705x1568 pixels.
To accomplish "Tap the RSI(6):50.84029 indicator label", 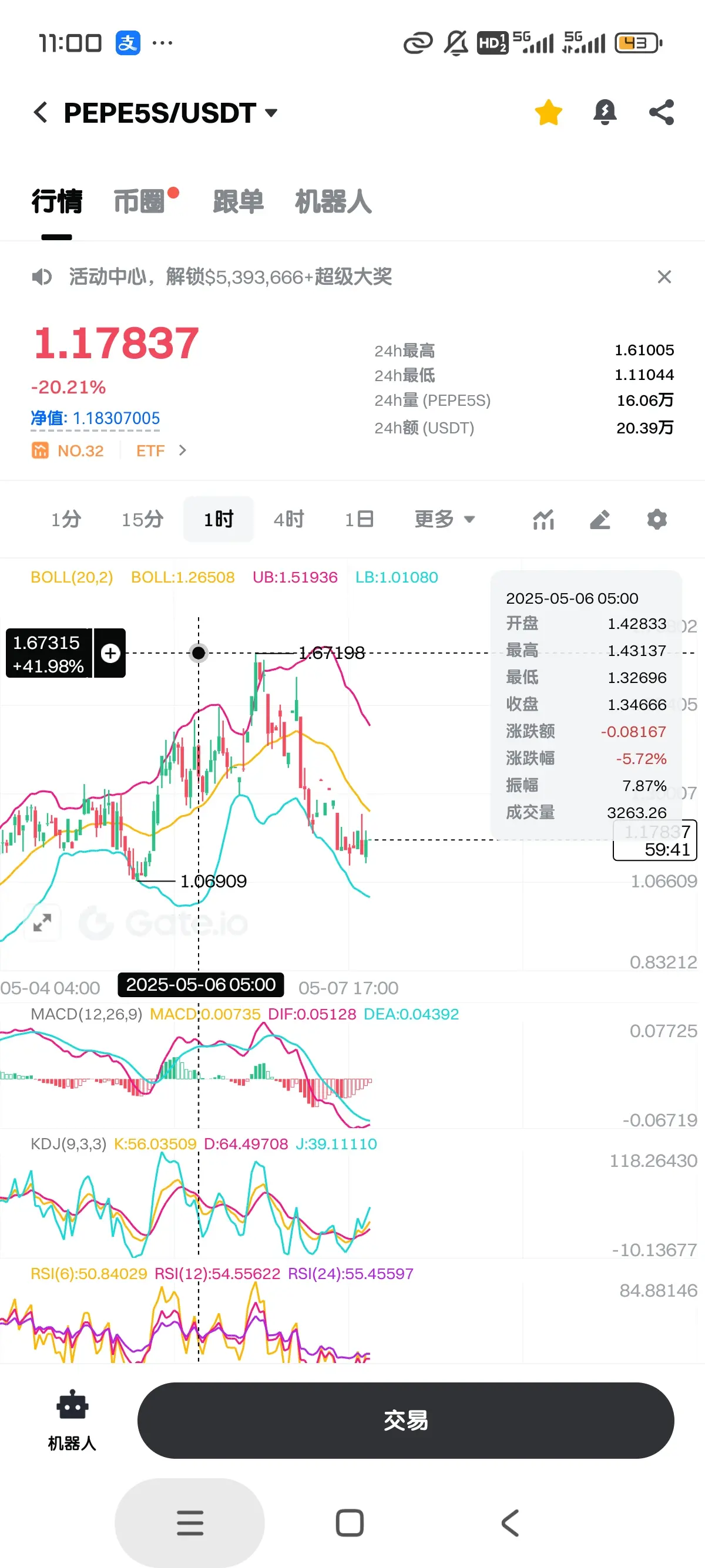I will 89,1273.
